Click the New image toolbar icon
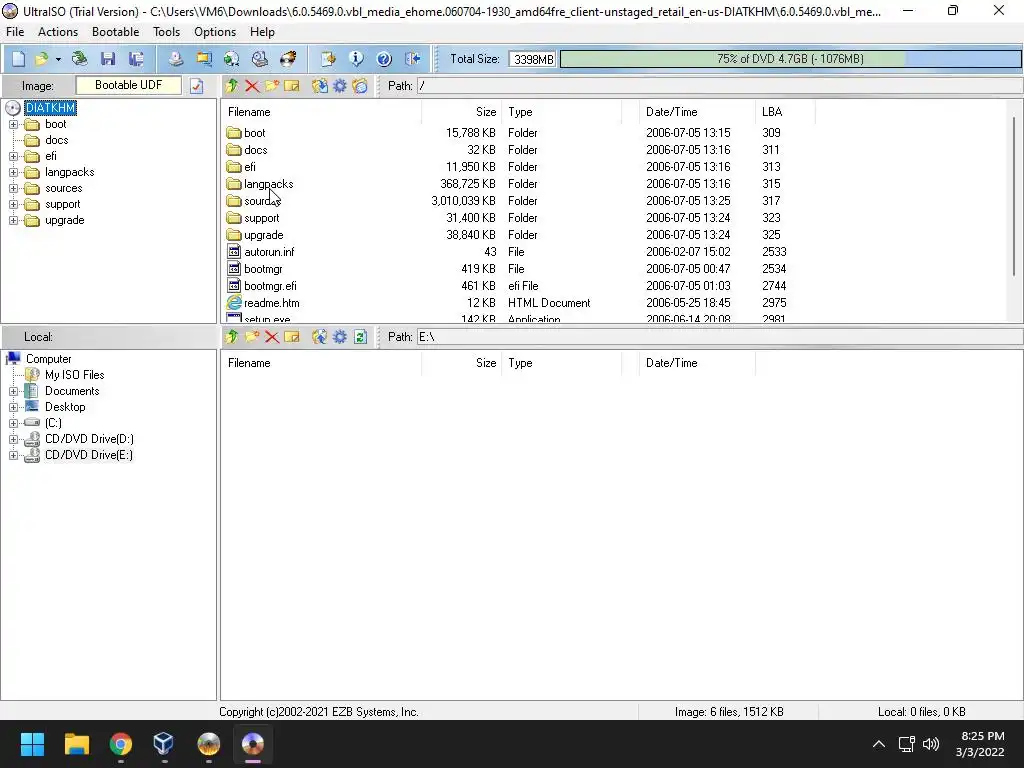Viewport: 1024px width, 768px height. pyautogui.click(x=18, y=59)
